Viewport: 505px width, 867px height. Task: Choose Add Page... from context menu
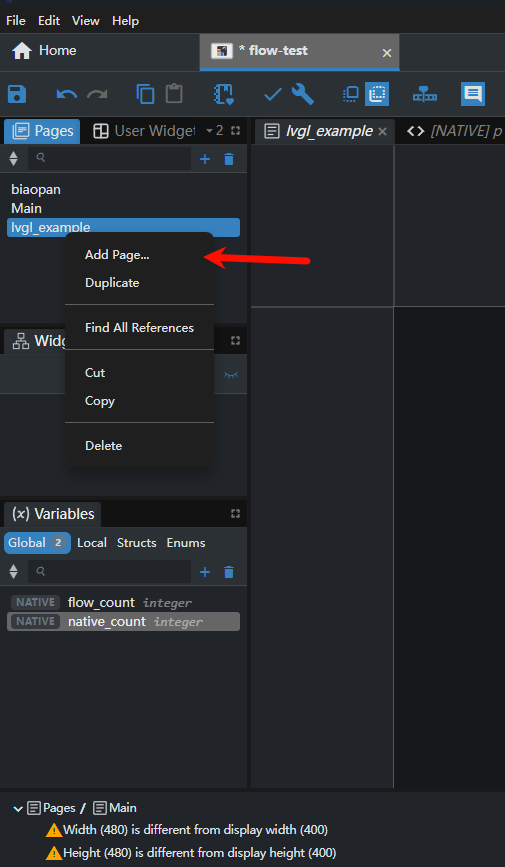[117, 255]
